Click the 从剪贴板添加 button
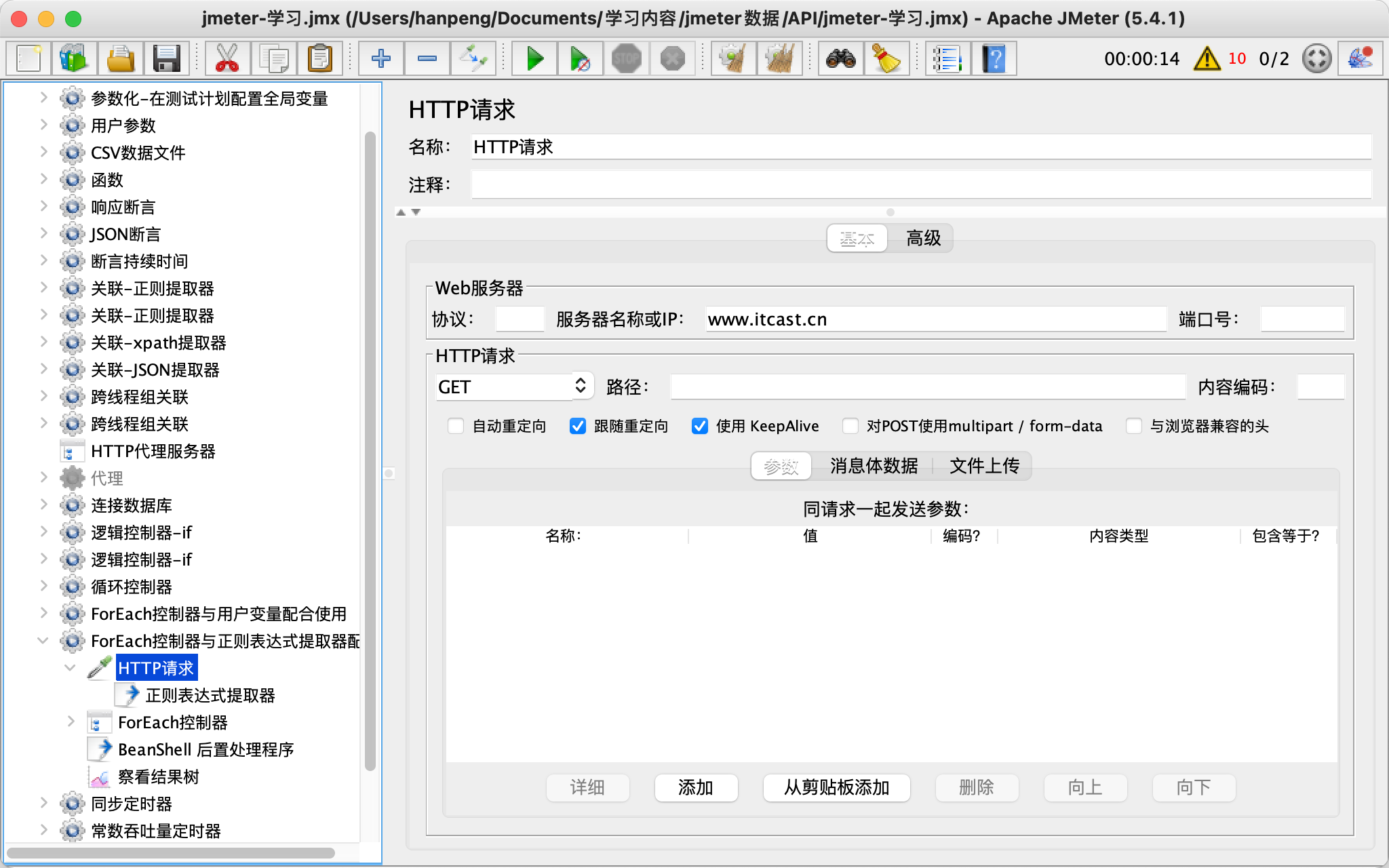The image size is (1389, 868). tap(836, 787)
